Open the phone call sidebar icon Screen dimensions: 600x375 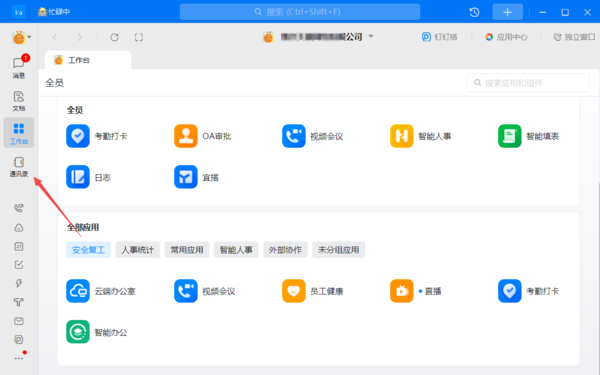(x=19, y=208)
